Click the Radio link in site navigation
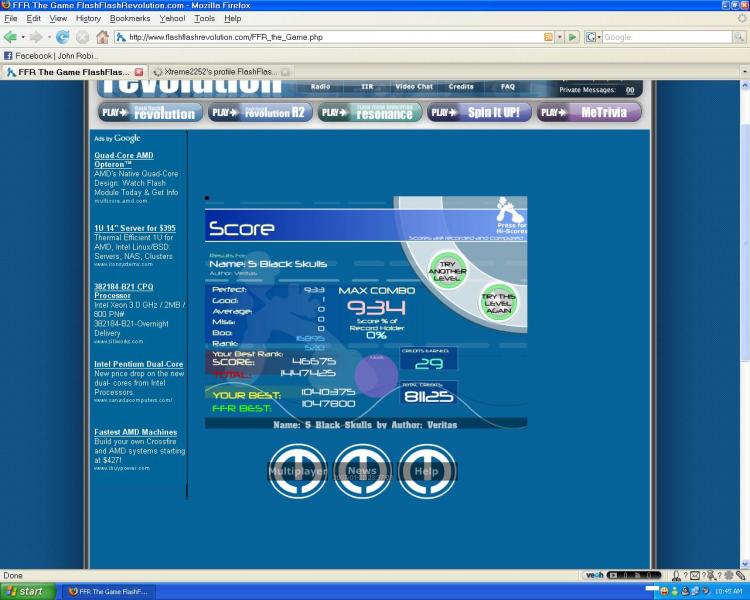Image resolution: width=750 pixels, height=600 pixels. (320, 87)
